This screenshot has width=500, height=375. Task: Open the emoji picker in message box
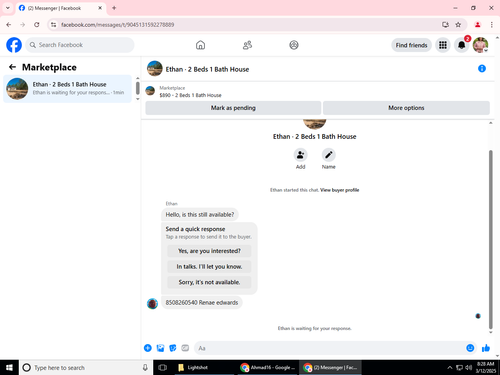(470, 348)
